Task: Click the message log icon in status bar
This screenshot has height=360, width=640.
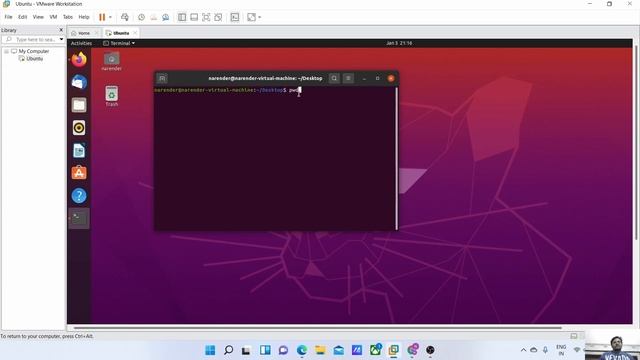Action: [x=574, y=336]
